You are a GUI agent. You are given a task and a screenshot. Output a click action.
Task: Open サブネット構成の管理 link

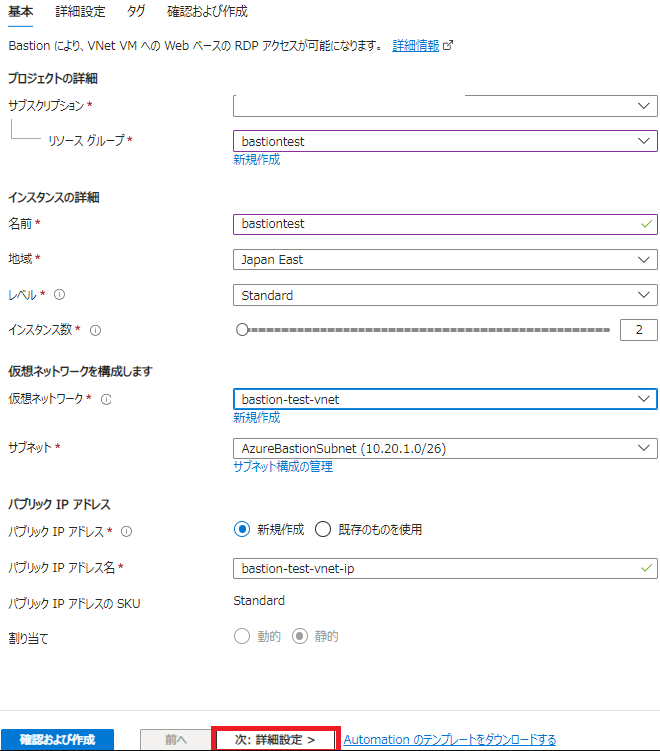283,467
